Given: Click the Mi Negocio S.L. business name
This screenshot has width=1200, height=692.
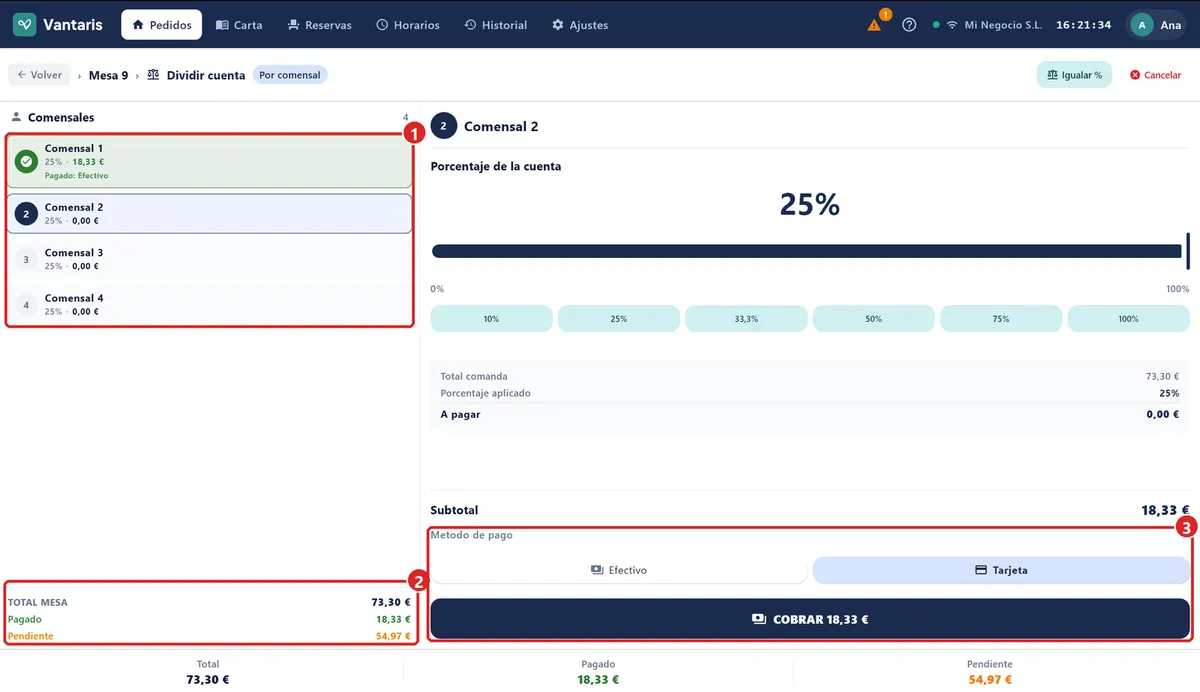Looking at the screenshot, I should [x=1003, y=25].
